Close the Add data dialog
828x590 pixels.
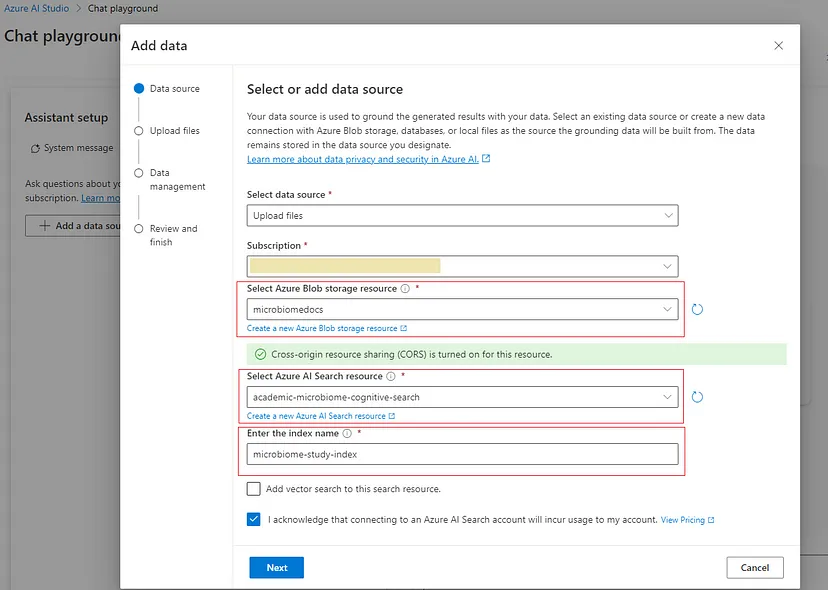778,45
